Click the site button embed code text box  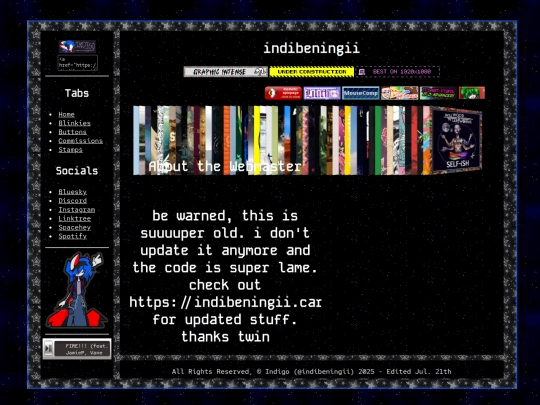77,63
